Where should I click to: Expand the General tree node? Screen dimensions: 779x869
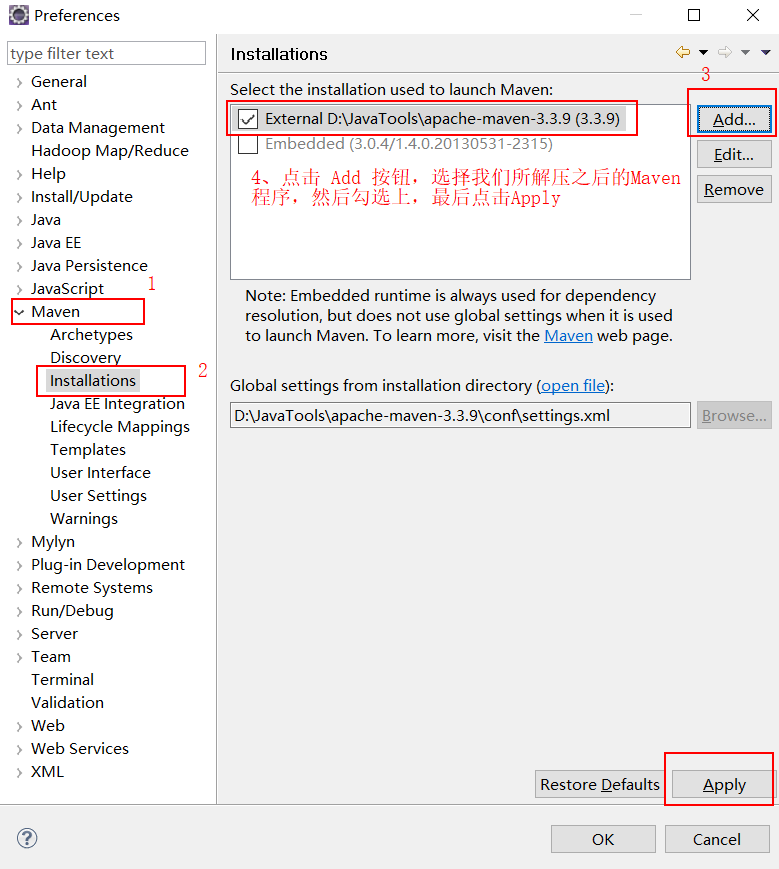pos(19,83)
